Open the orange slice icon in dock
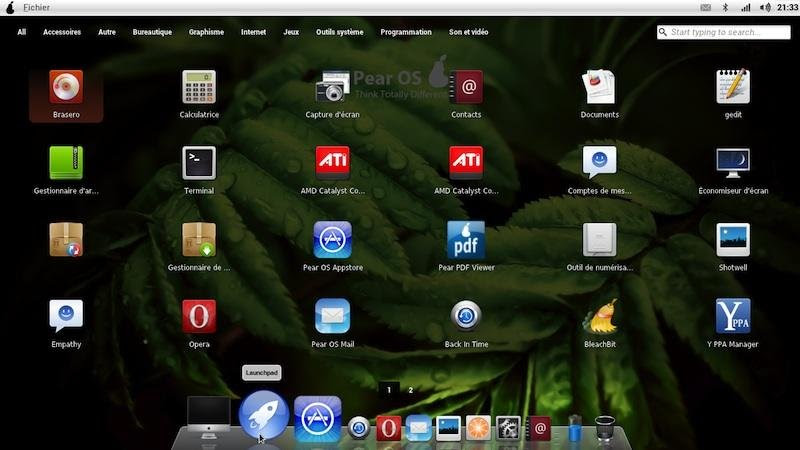 coord(478,428)
